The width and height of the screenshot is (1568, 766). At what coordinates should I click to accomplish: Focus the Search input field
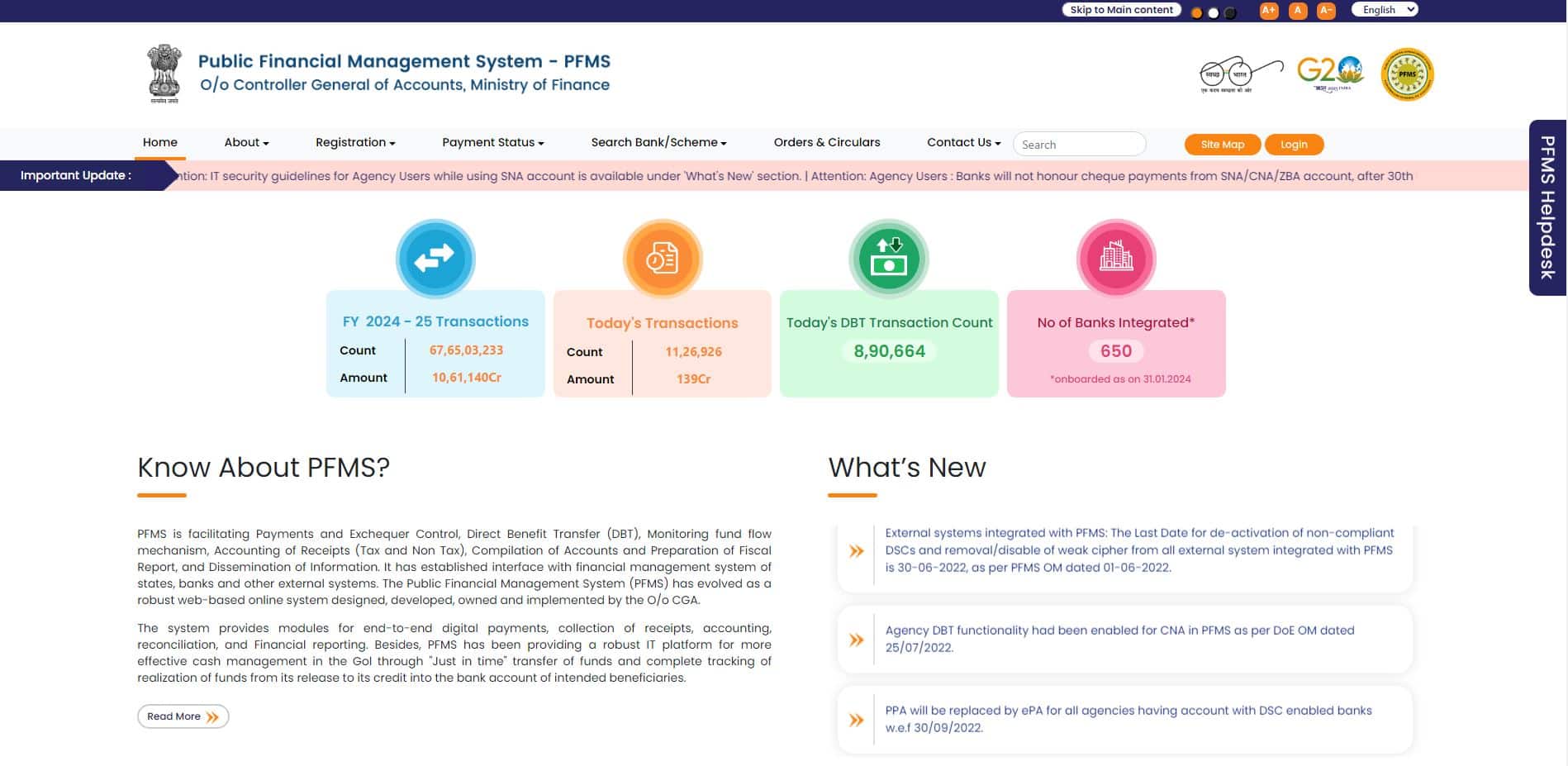click(x=1079, y=145)
